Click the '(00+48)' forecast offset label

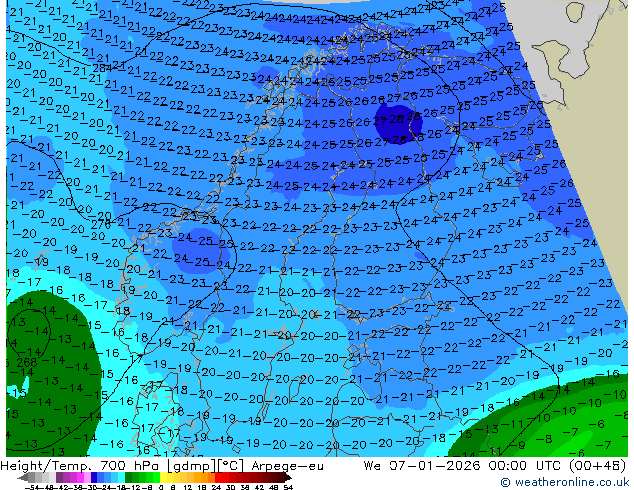tap(597, 466)
